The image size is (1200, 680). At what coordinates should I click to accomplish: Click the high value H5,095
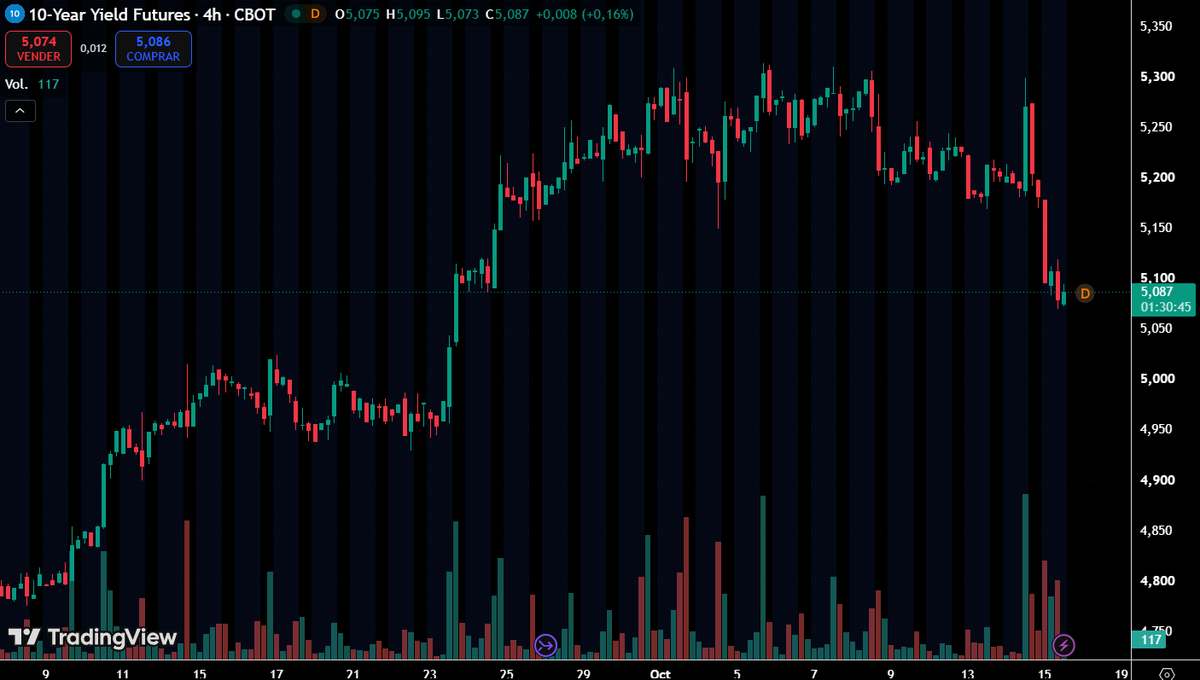[x=406, y=14]
